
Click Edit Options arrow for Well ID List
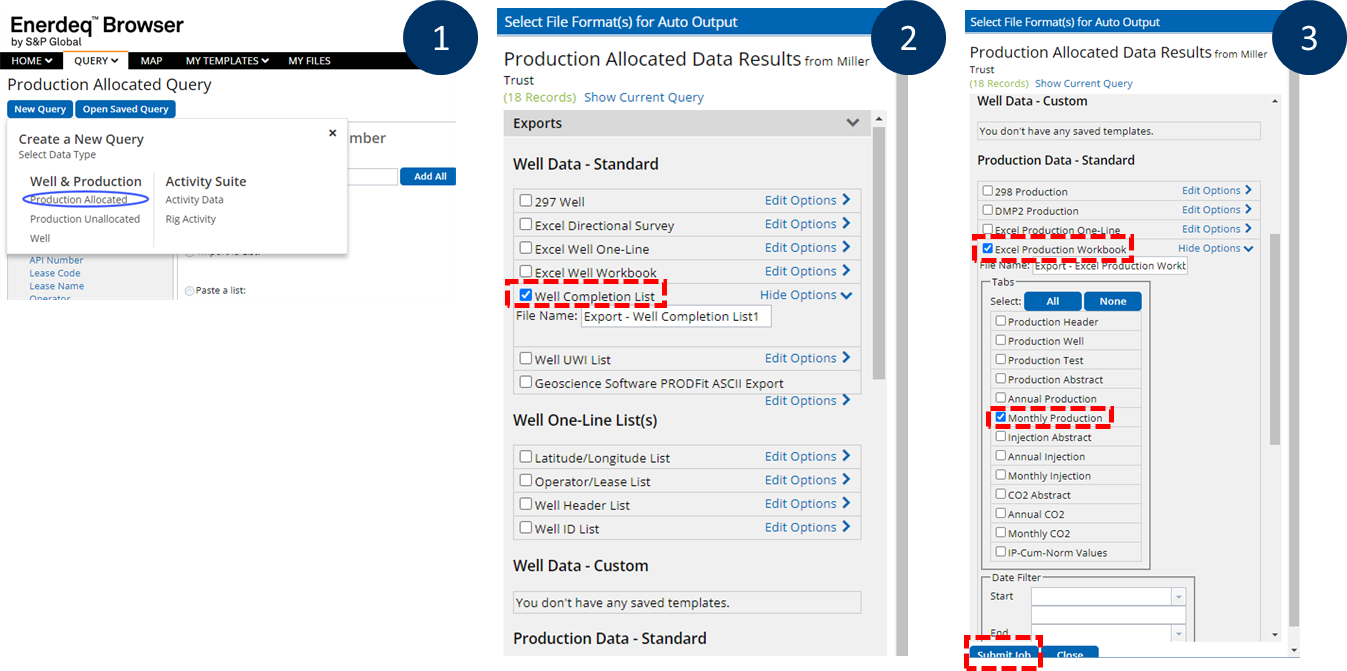(x=846, y=527)
